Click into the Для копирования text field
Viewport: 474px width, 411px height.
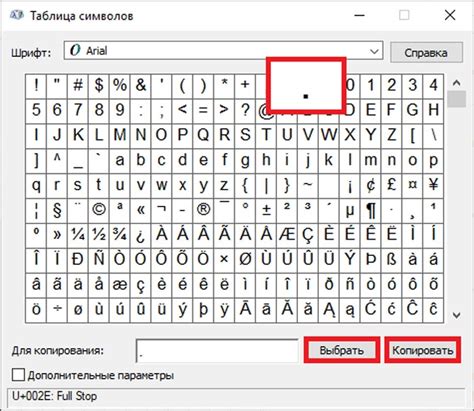pos(217,350)
